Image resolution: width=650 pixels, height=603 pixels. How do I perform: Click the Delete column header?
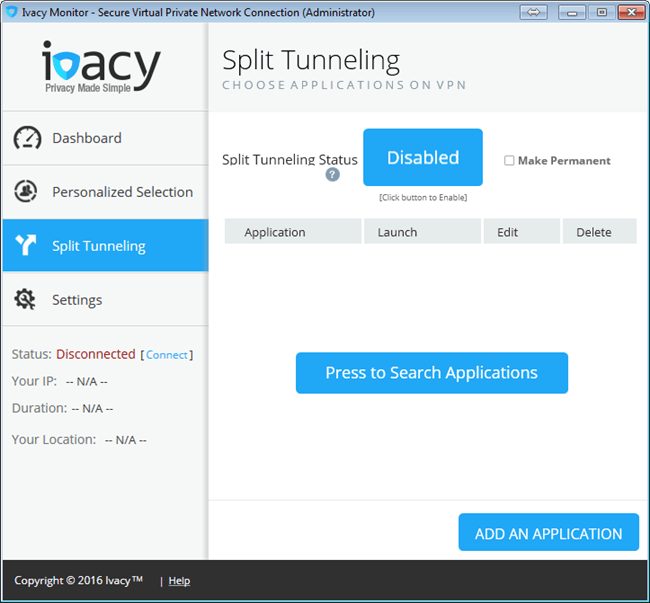599,231
